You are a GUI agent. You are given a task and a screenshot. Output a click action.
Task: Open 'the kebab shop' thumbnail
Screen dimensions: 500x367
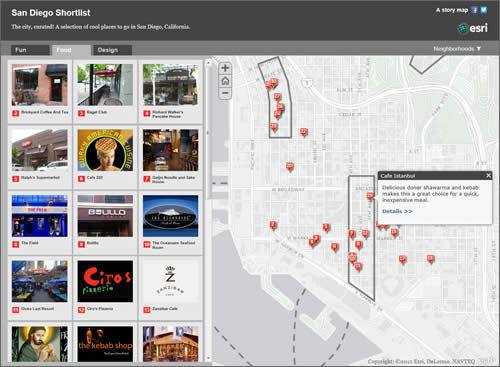tap(105, 344)
